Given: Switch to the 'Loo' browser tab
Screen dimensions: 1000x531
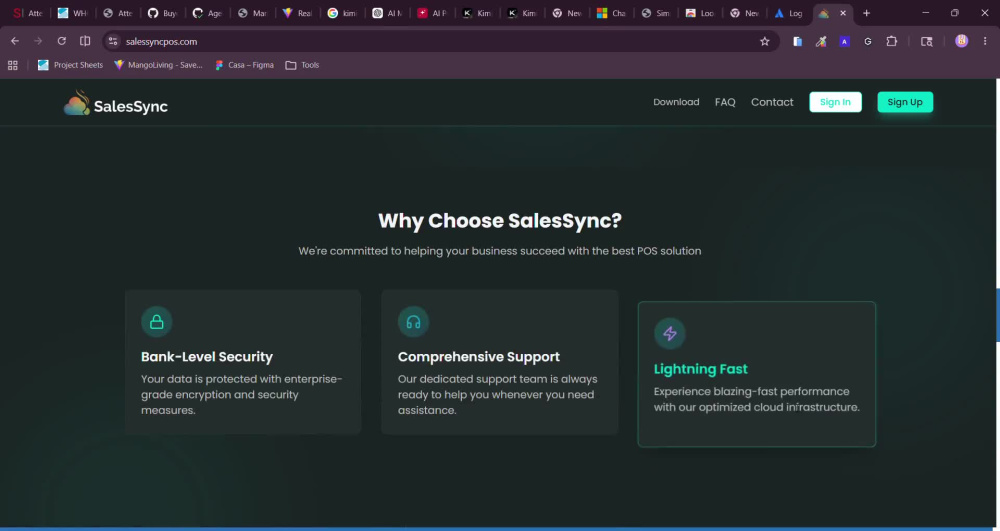Looking at the screenshot, I should [x=700, y=13].
